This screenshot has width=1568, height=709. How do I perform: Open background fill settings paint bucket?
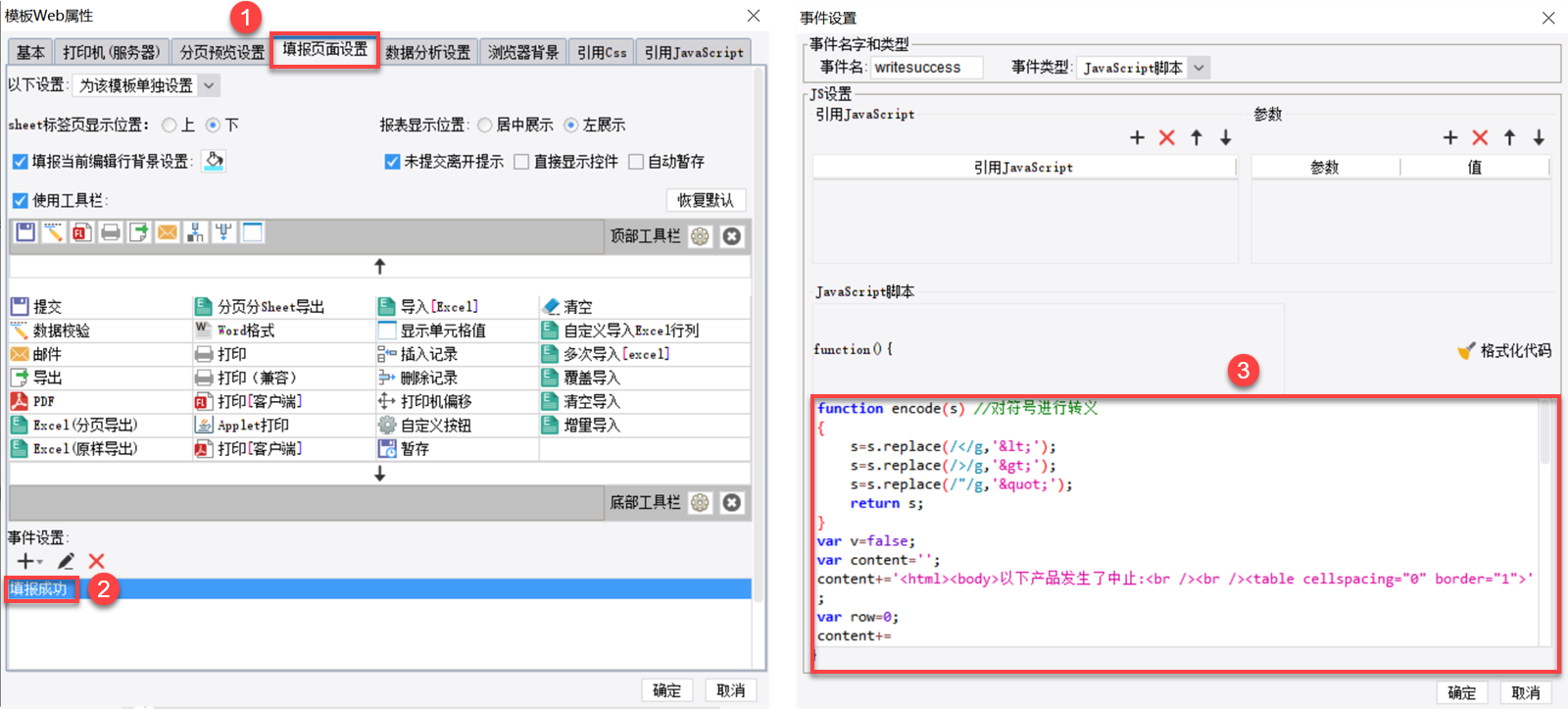tap(214, 161)
